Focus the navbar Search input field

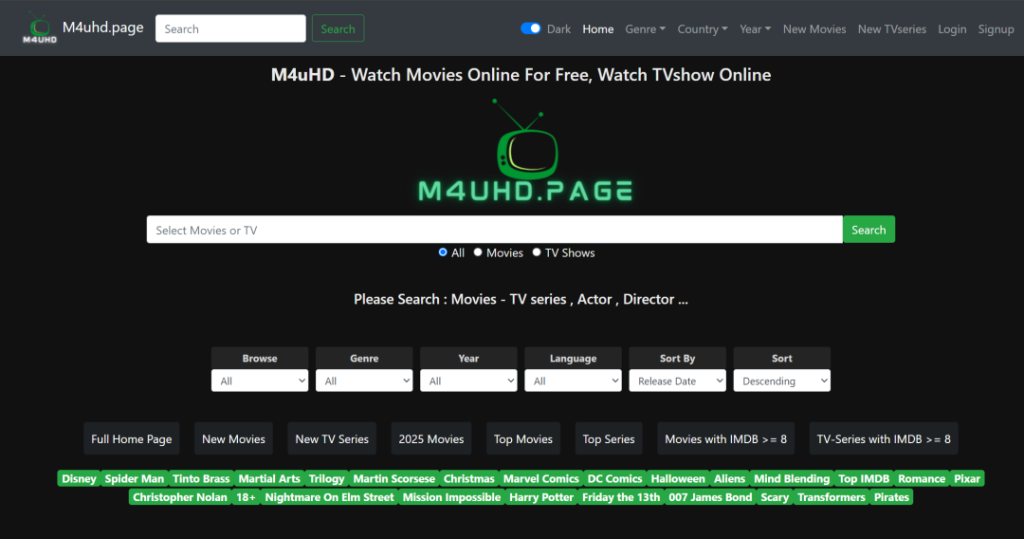(x=231, y=29)
